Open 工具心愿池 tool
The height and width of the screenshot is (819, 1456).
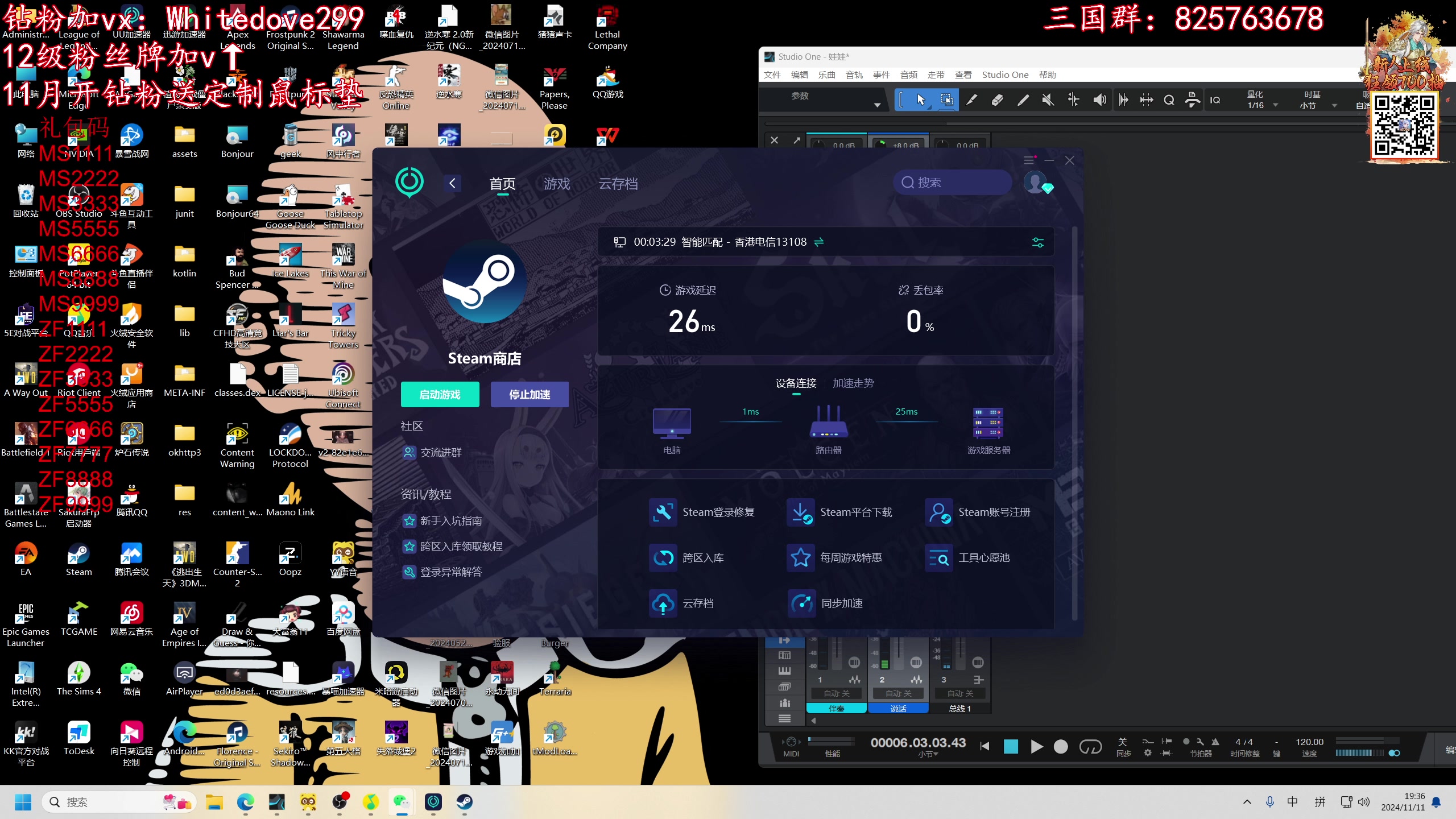coord(967,557)
